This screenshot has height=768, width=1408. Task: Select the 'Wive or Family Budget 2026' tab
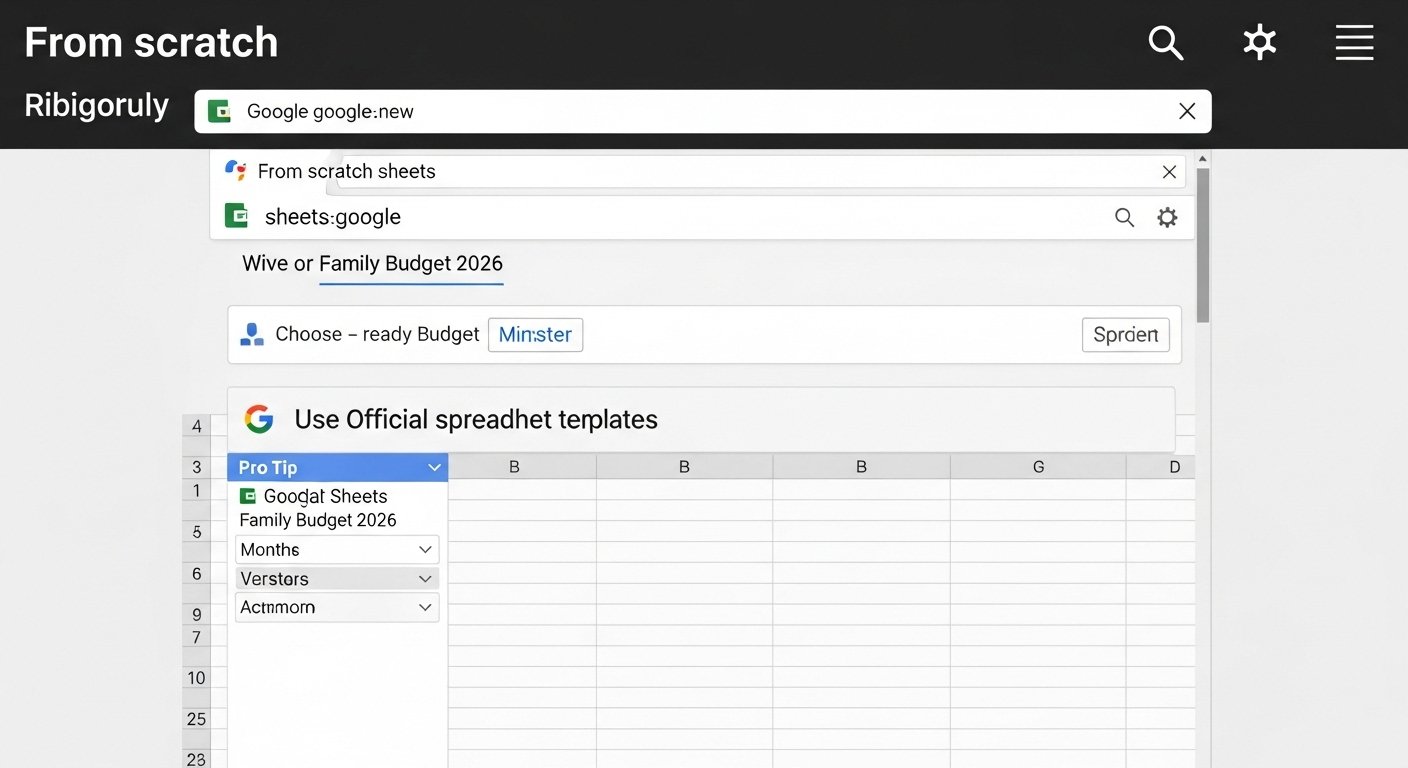point(372,264)
